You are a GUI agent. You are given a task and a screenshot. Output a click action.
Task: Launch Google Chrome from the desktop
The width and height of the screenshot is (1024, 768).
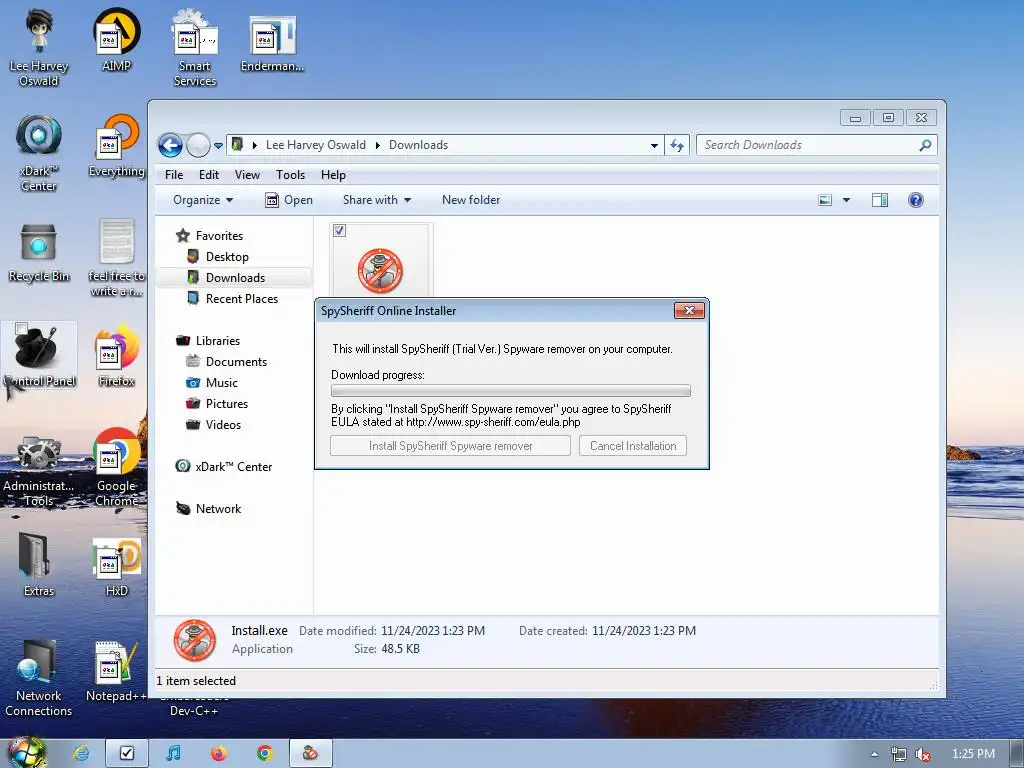[116, 468]
